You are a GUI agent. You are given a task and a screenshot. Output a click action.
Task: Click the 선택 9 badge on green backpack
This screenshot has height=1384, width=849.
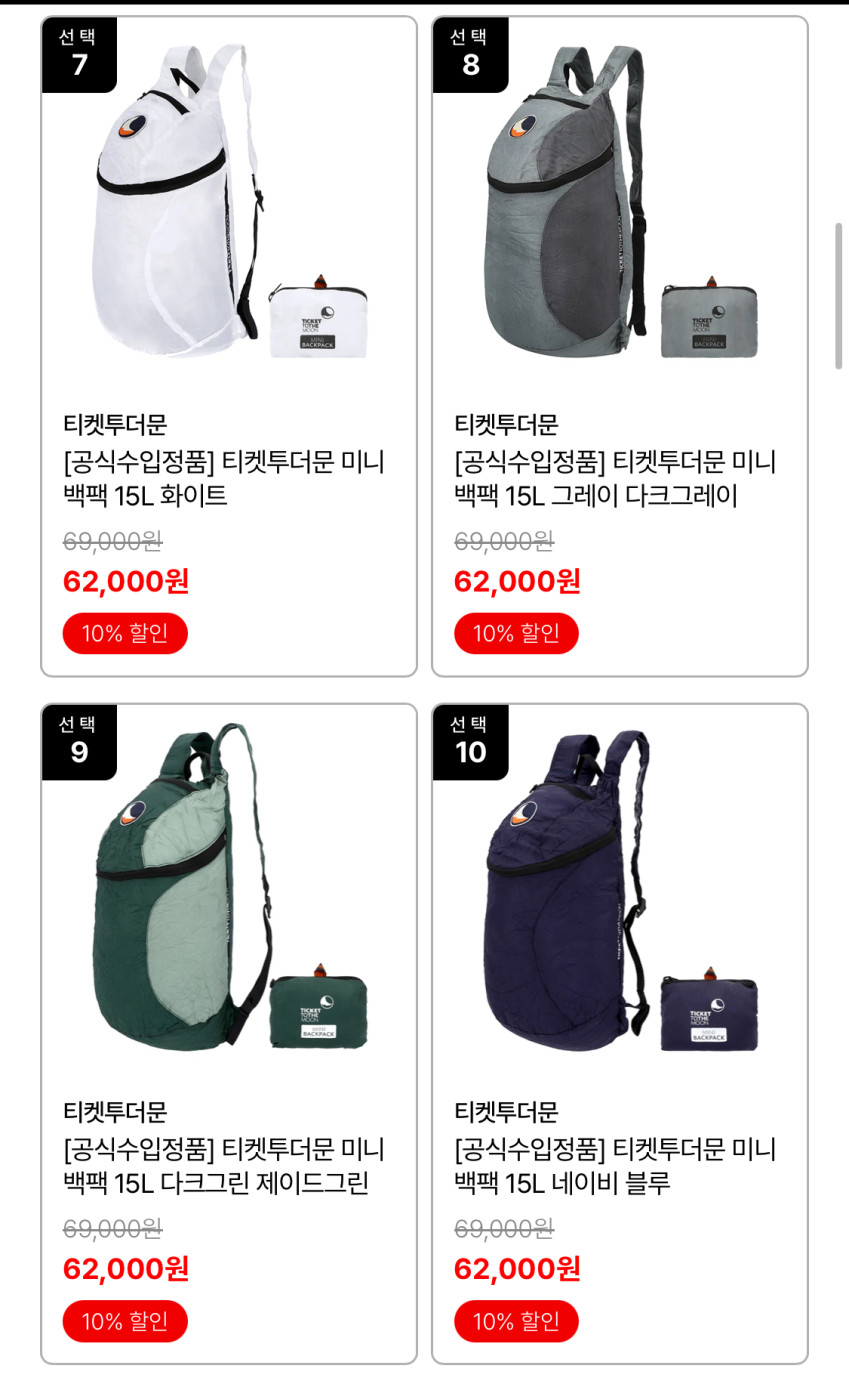(x=79, y=742)
